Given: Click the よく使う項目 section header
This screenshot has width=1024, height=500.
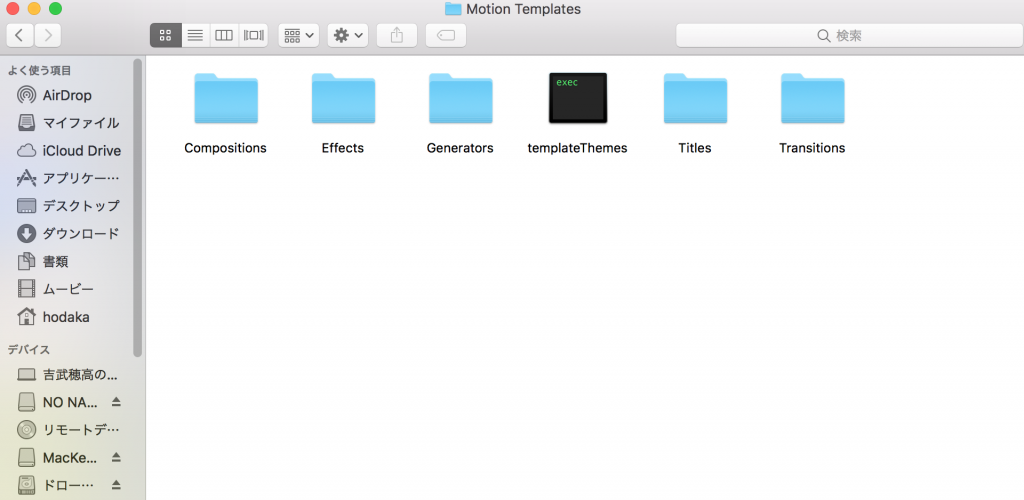Looking at the screenshot, I should click(x=39, y=70).
